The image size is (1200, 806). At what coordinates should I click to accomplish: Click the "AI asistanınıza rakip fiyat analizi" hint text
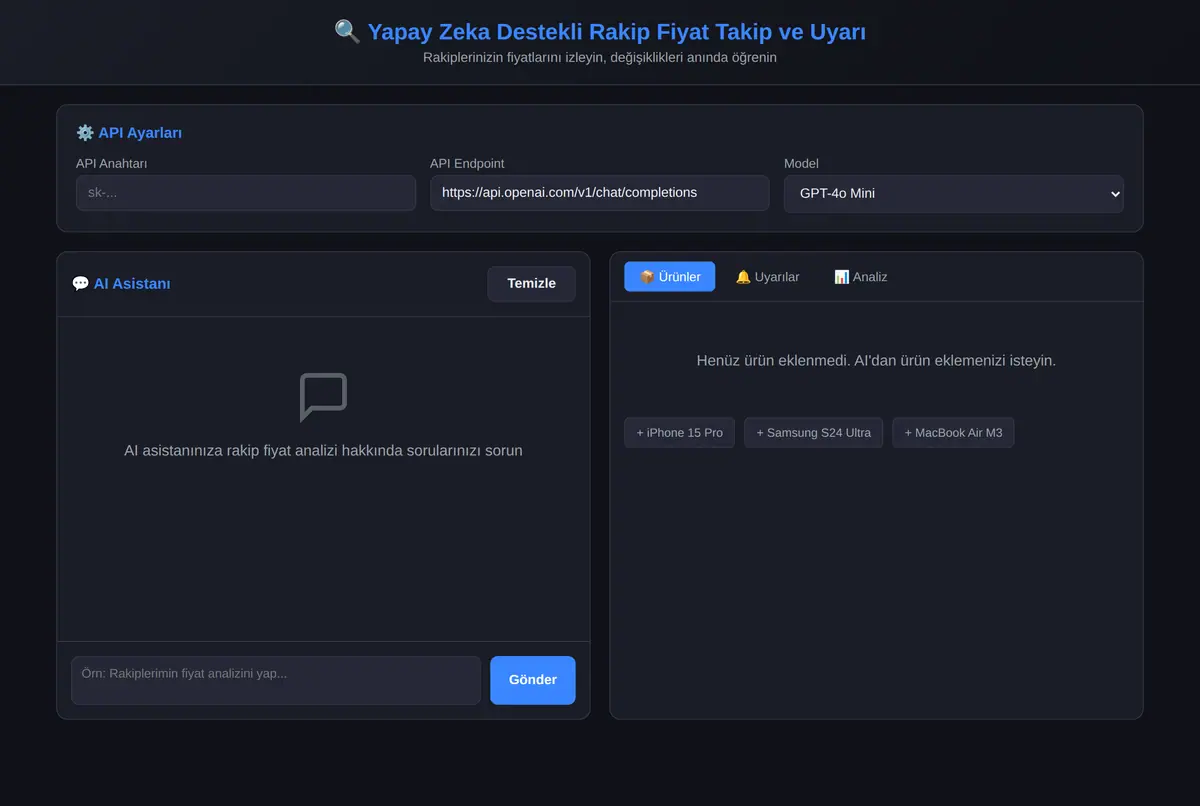pyautogui.click(x=323, y=451)
